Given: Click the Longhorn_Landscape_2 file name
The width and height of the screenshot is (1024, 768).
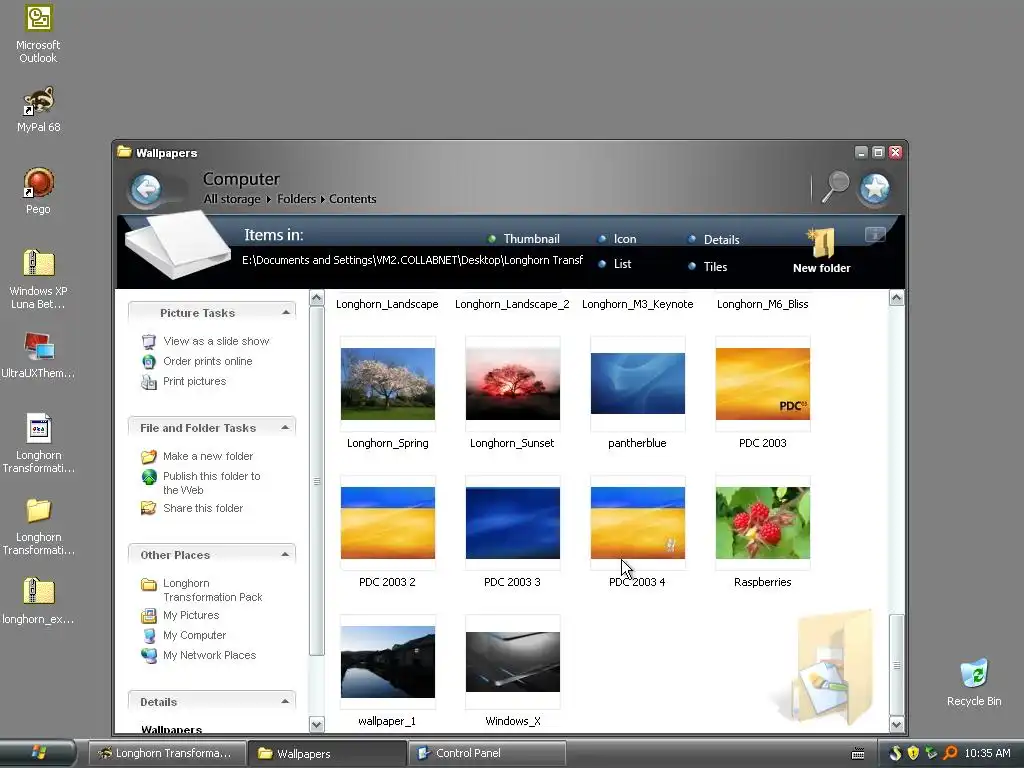Looking at the screenshot, I should point(512,304).
